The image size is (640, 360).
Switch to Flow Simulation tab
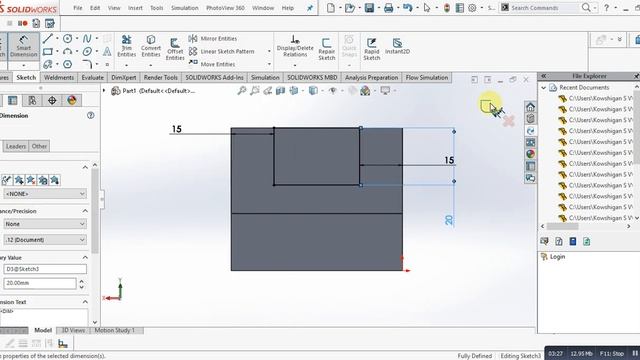tap(427, 78)
